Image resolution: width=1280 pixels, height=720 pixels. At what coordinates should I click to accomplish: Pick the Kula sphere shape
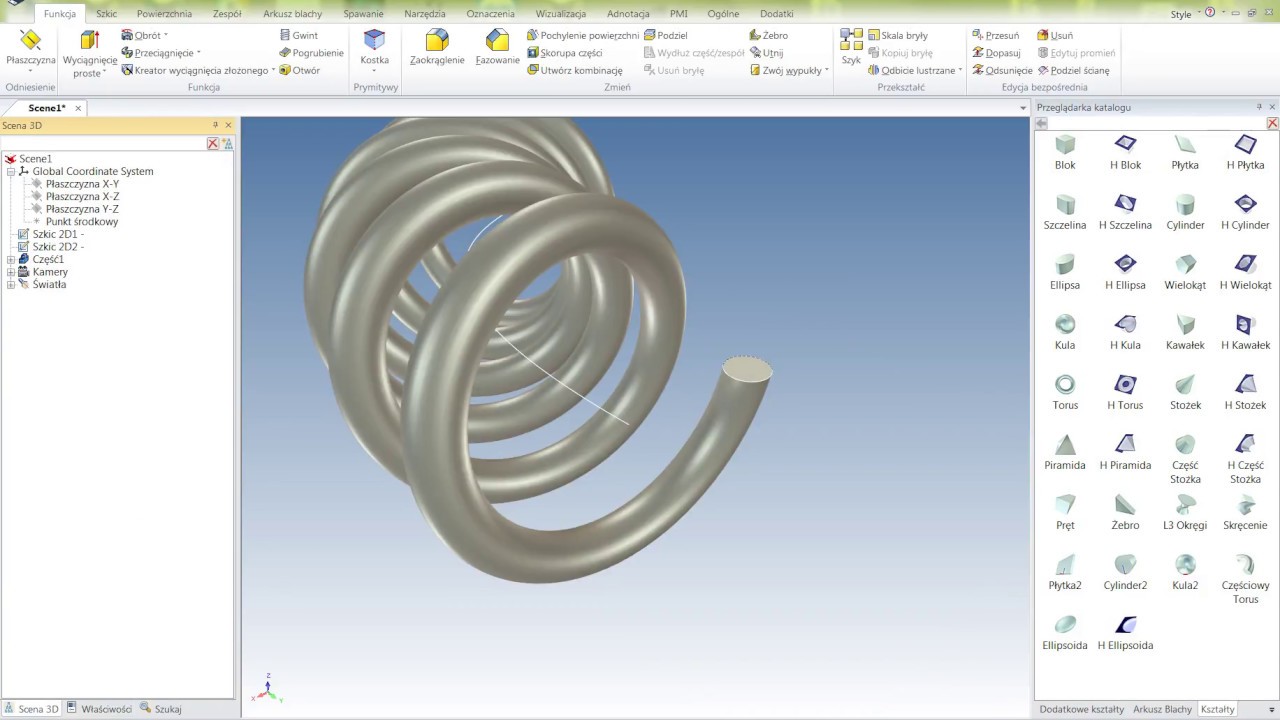[x=1065, y=332]
